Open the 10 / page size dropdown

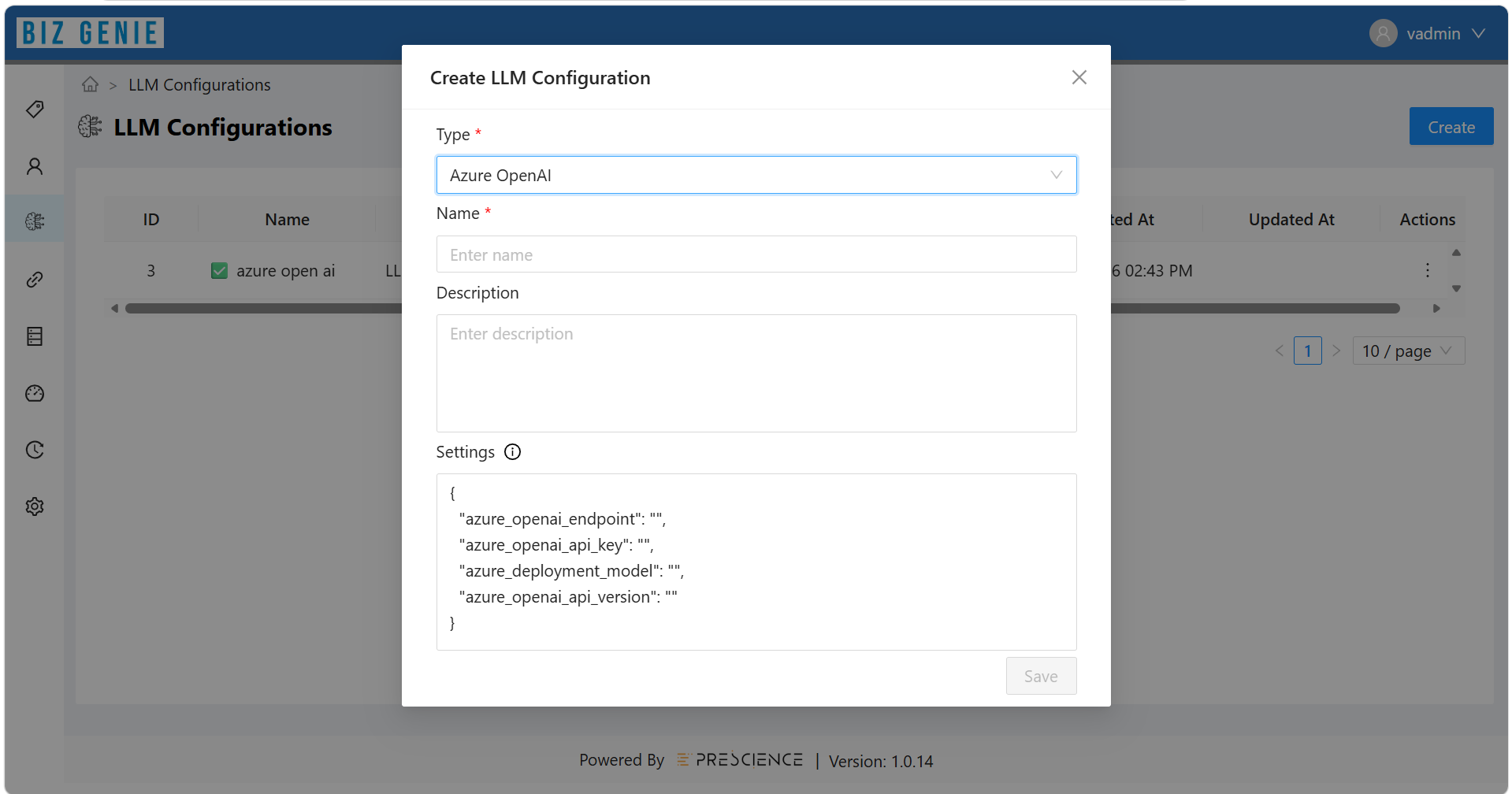[x=1409, y=351]
